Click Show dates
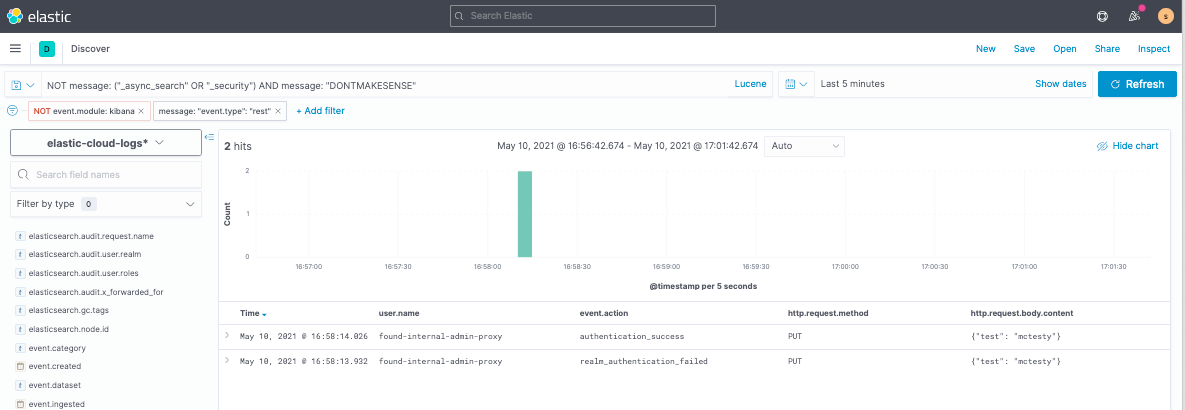 tap(1060, 85)
